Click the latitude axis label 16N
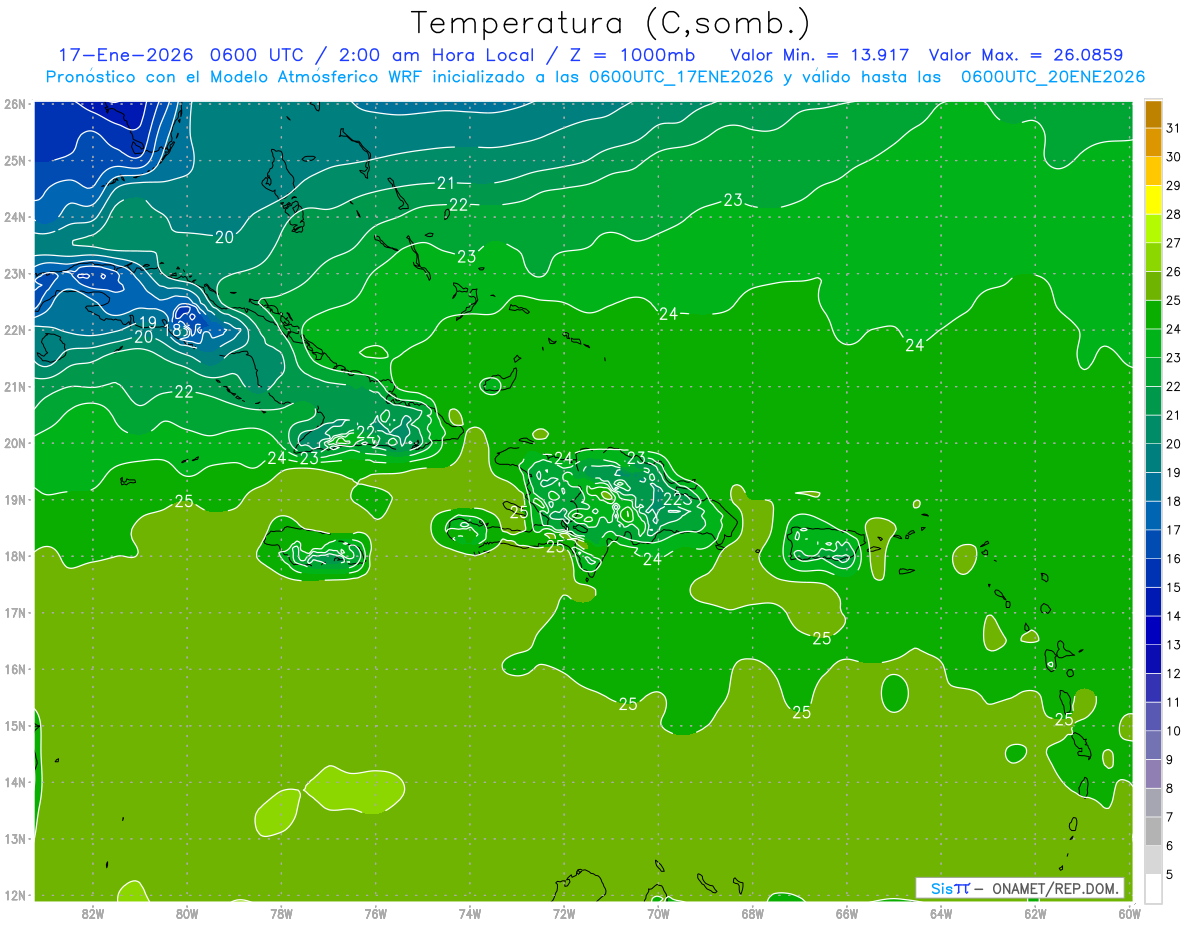The height and width of the screenshot is (927, 1200). click(x=15, y=669)
